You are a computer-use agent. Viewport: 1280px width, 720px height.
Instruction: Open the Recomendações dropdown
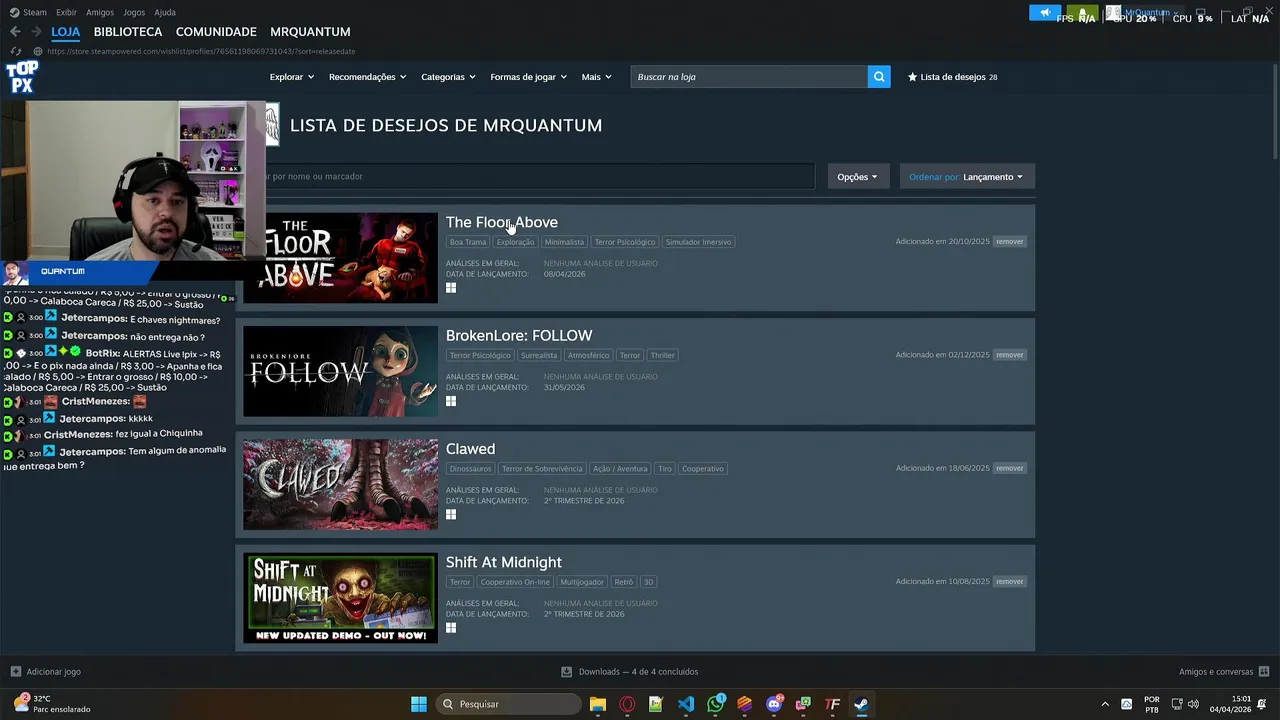367,77
